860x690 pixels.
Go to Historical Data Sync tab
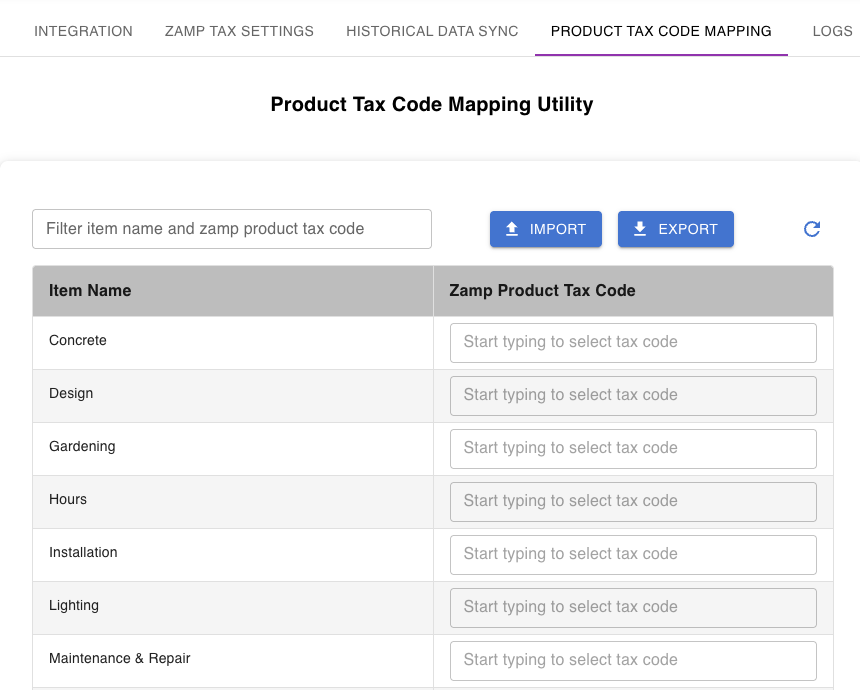point(432,31)
